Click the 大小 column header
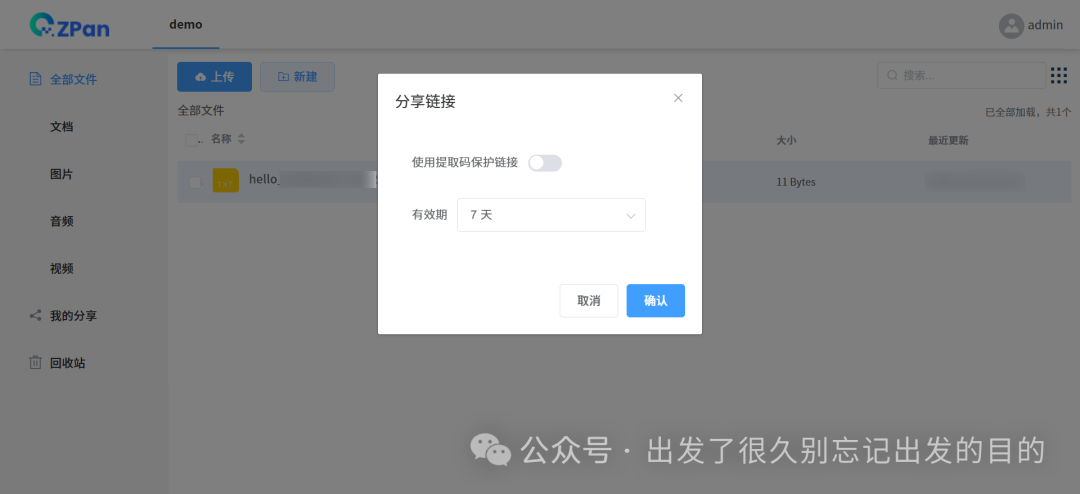 [x=787, y=141]
